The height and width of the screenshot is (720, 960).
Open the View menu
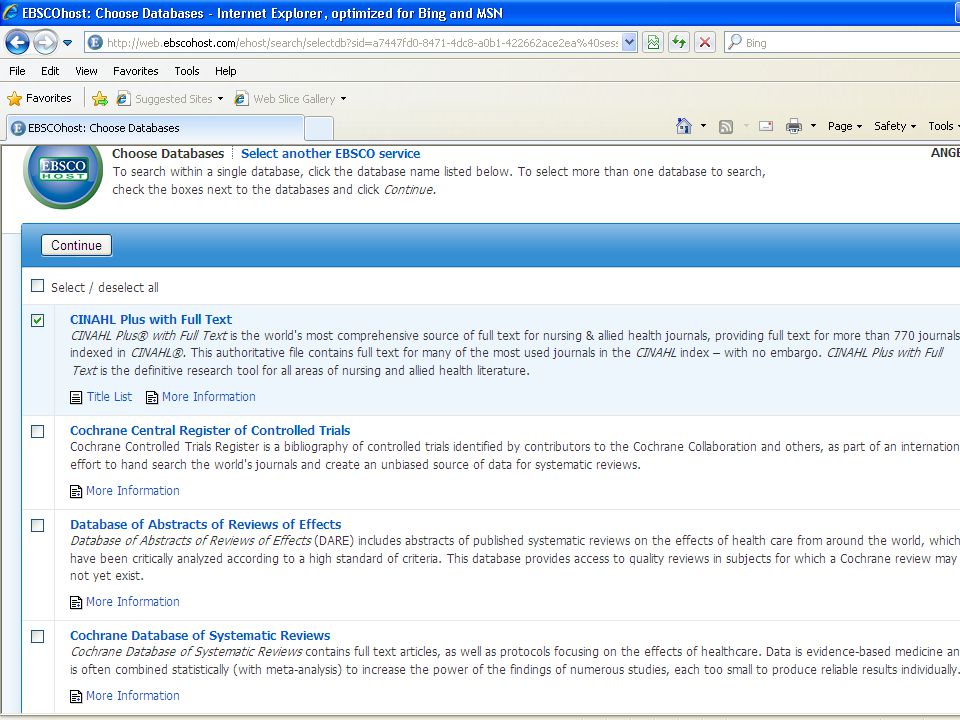pos(86,71)
